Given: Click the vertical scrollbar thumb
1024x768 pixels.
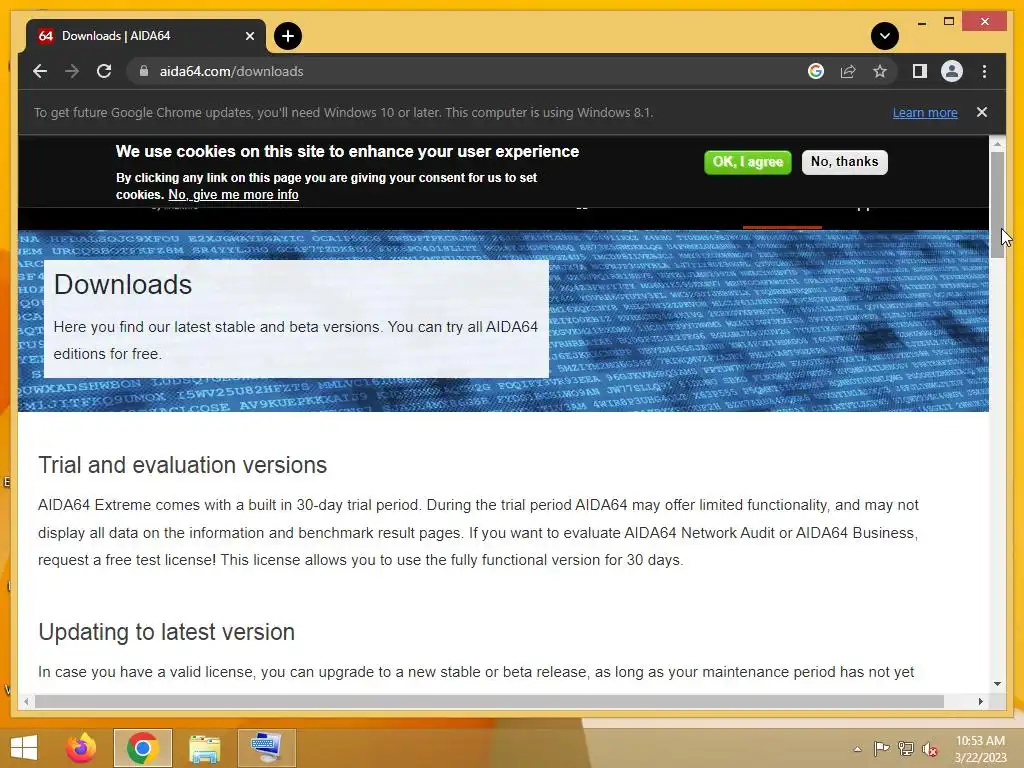Looking at the screenshot, I should (x=997, y=204).
